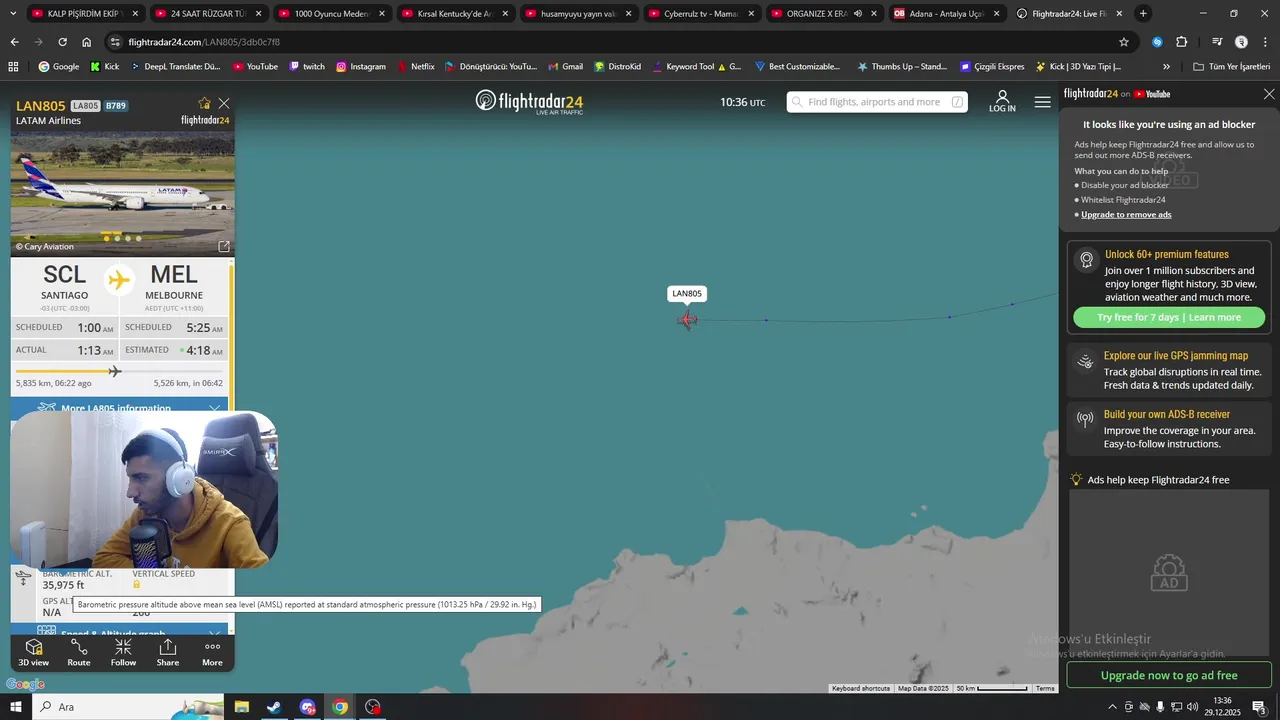Open the More options menu
Screen dimensions: 1280x720
click(212, 652)
